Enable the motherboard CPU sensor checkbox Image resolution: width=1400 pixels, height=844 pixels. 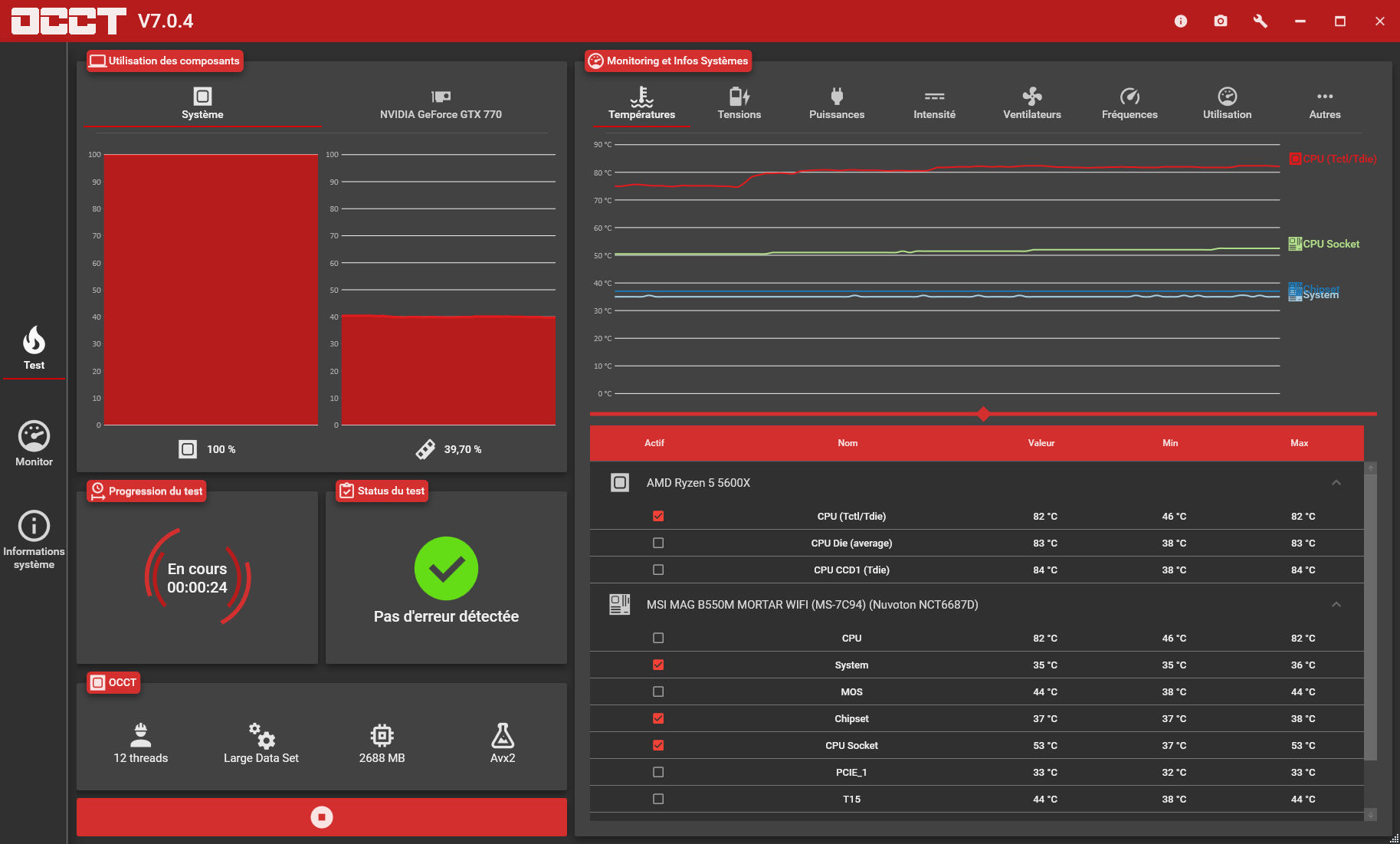click(658, 638)
